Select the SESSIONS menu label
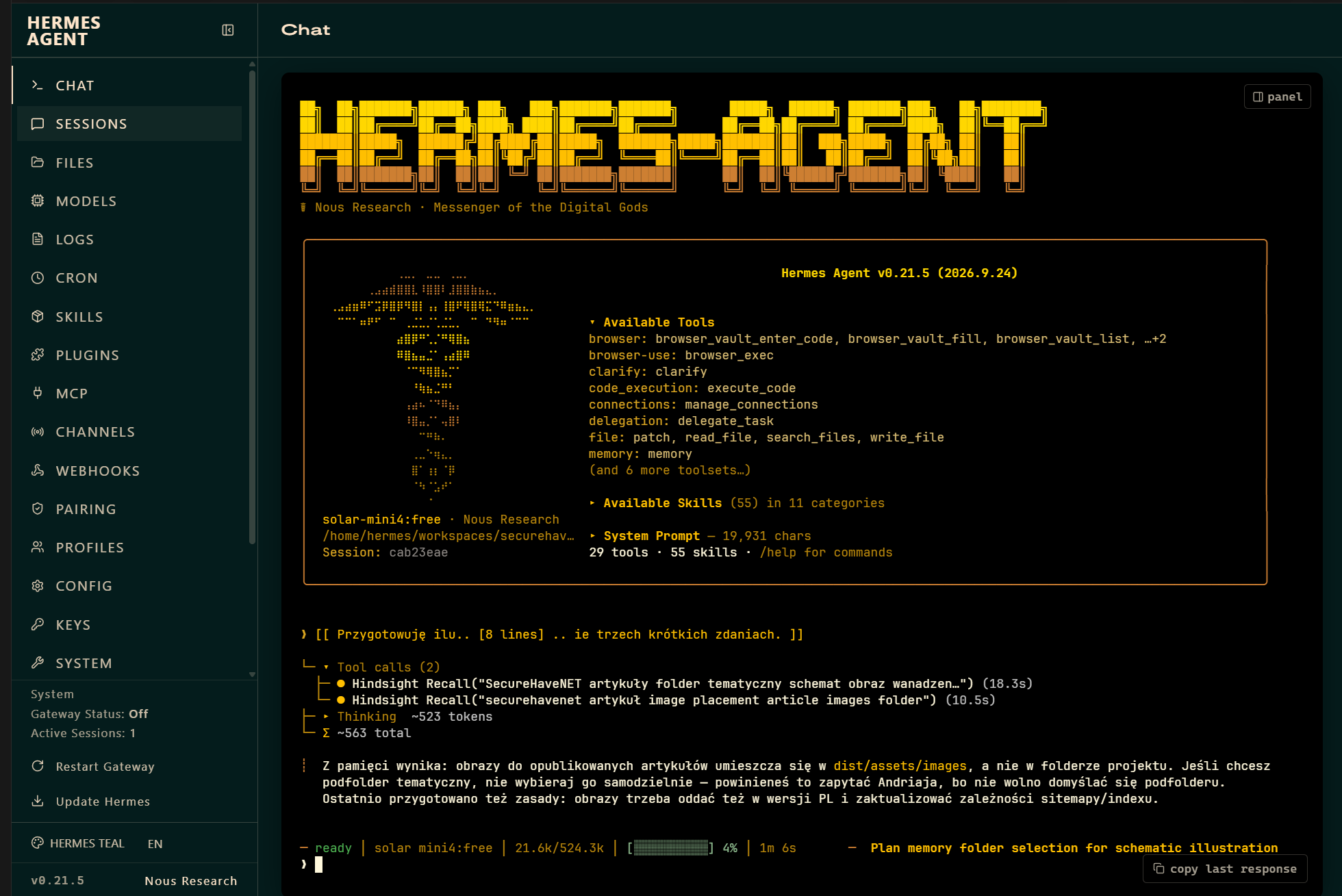Screen dimensions: 1342x896 point(91,124)
